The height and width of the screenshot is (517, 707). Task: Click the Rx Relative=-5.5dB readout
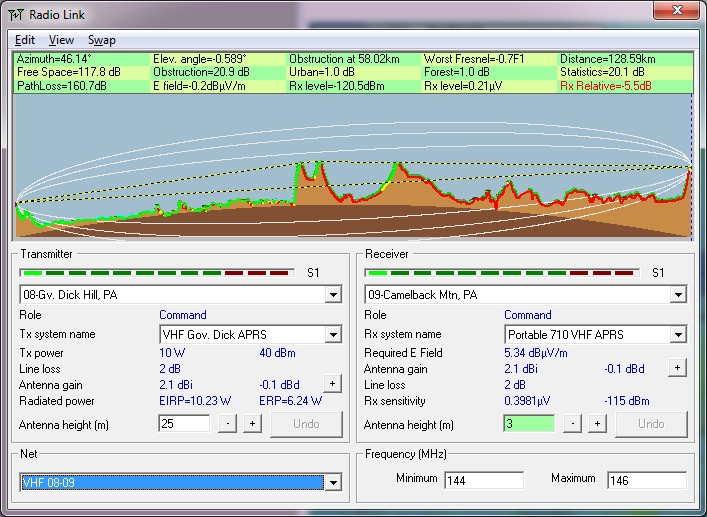tap(606, 86)
